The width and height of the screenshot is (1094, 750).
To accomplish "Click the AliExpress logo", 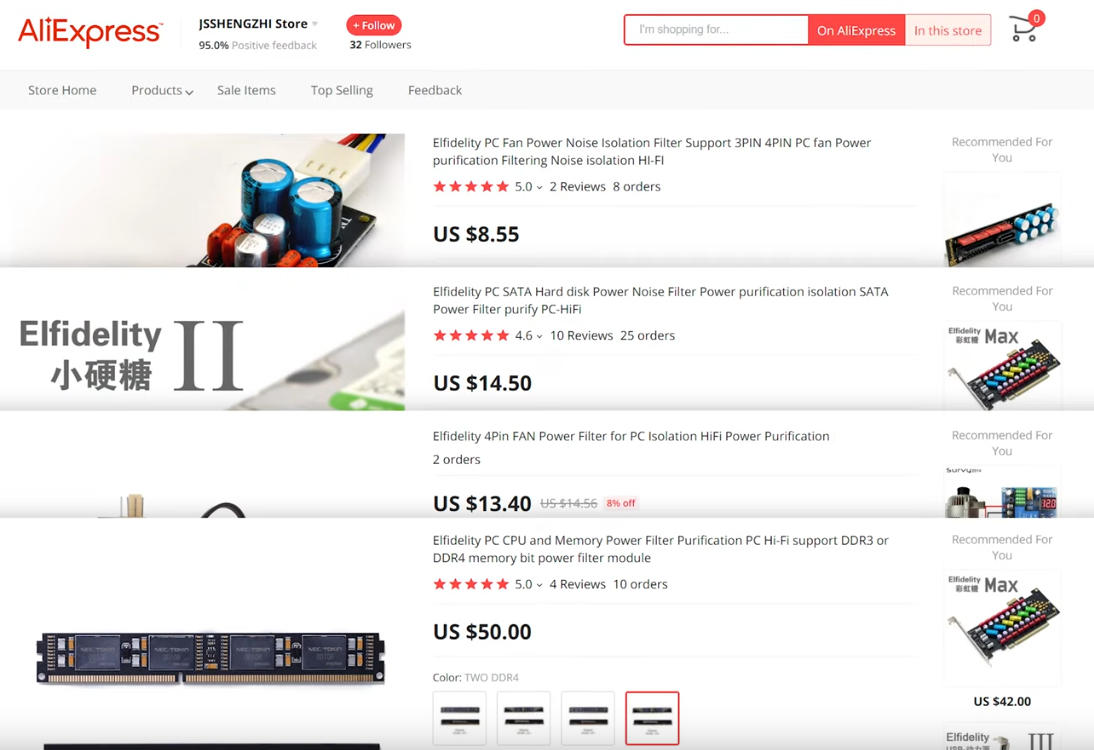I will (x=90, y=32).
